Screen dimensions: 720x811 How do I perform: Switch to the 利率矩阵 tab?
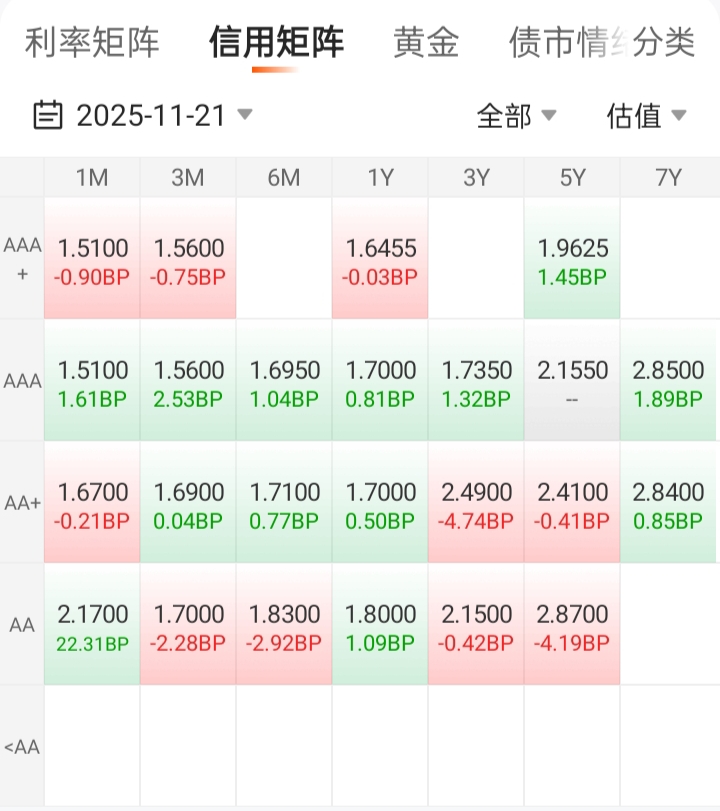pyautogui.click(x=92, y=43)
